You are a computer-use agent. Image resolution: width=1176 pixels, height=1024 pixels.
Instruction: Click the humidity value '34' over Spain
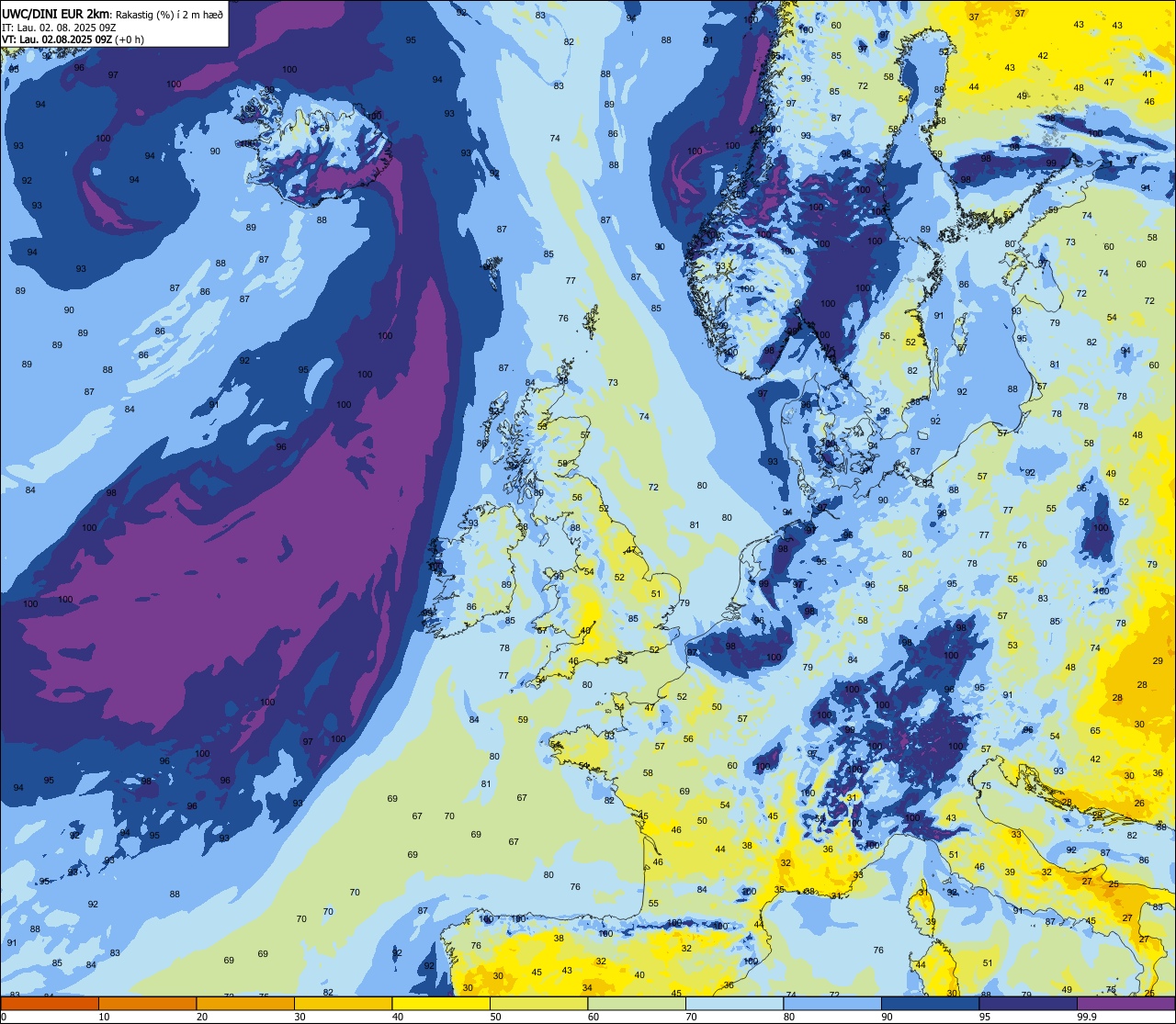click(x=587, y=987)
